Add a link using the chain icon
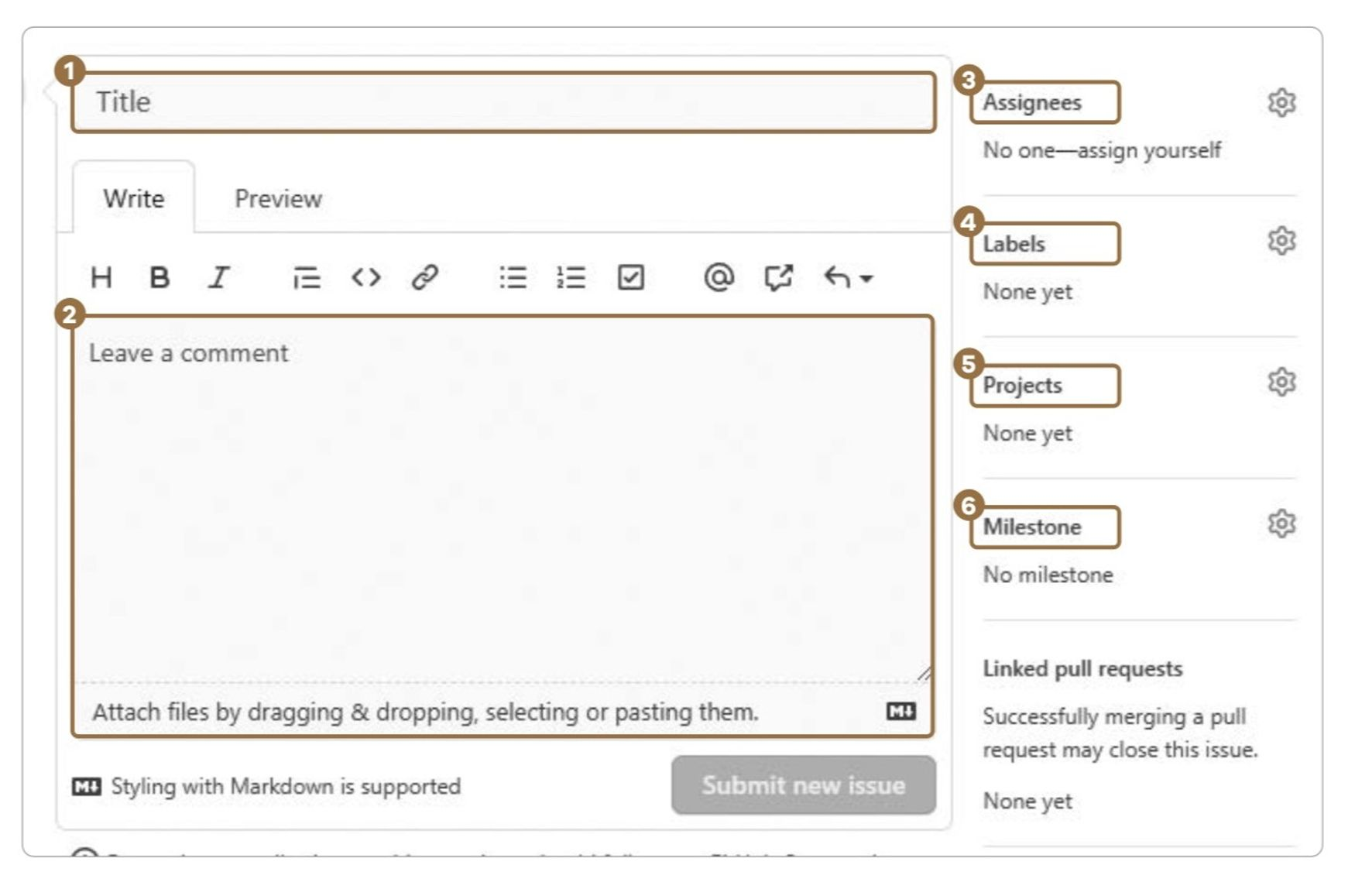Image resolution: width=1355 pixels, height=896 pixels. [x=425, y=277]
